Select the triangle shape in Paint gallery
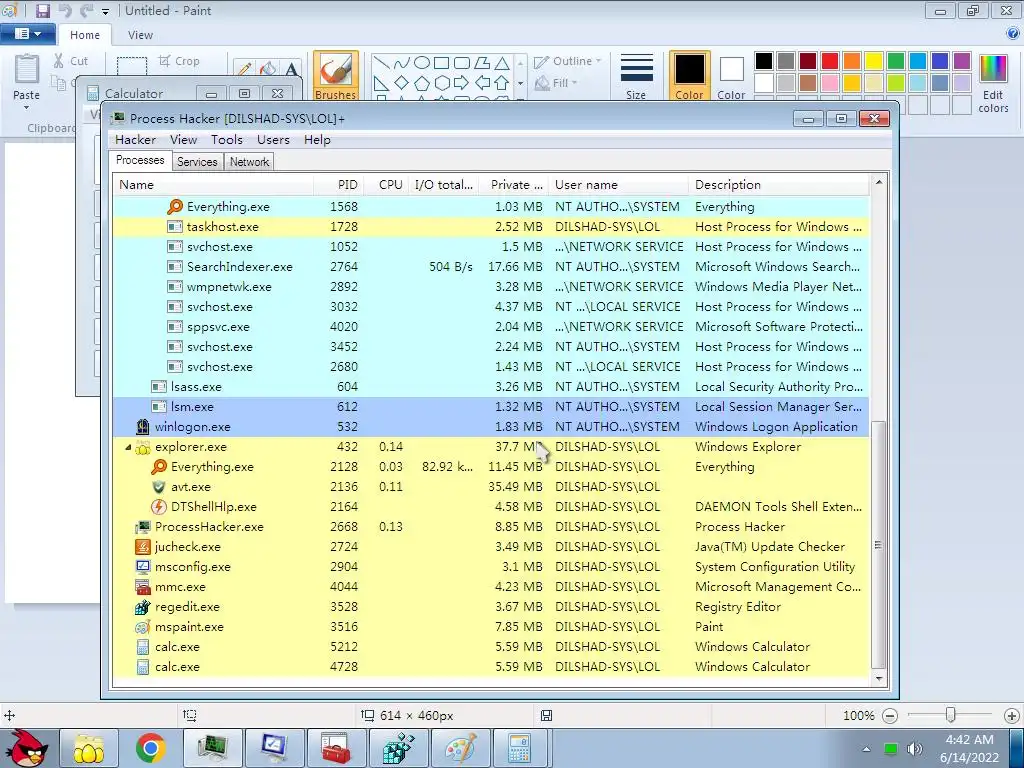1024x768 pixels. coord(502,63)
